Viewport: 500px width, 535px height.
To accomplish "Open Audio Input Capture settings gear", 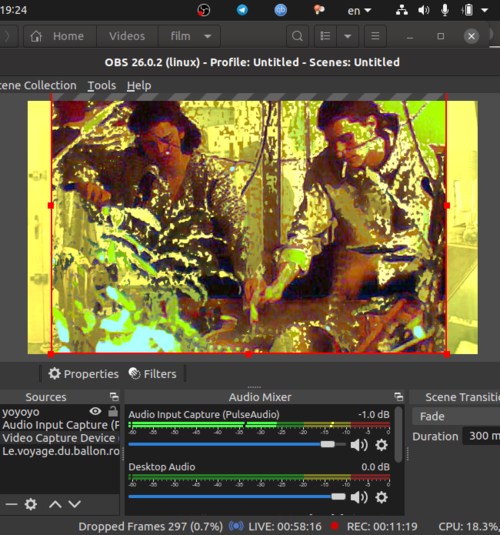I will pos(381,445).
